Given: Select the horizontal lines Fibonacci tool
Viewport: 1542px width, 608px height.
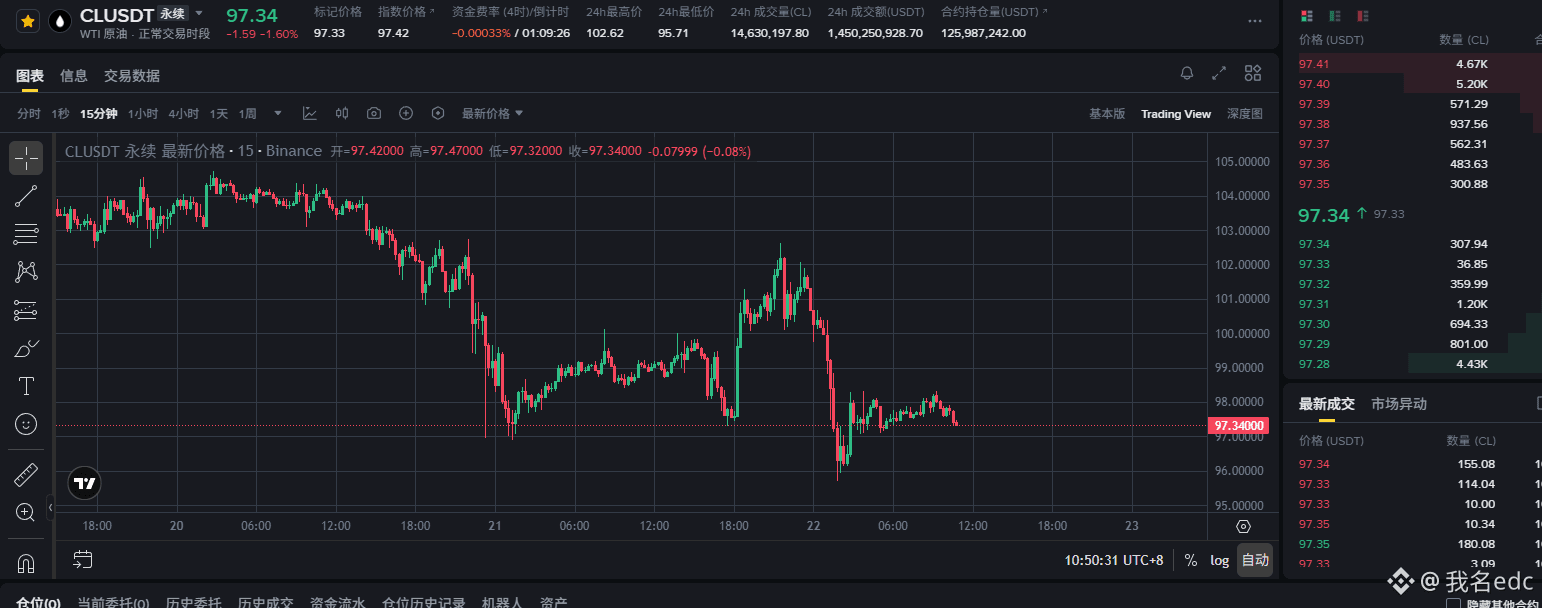Looking at the screenshot, I should tap(27, 234).
